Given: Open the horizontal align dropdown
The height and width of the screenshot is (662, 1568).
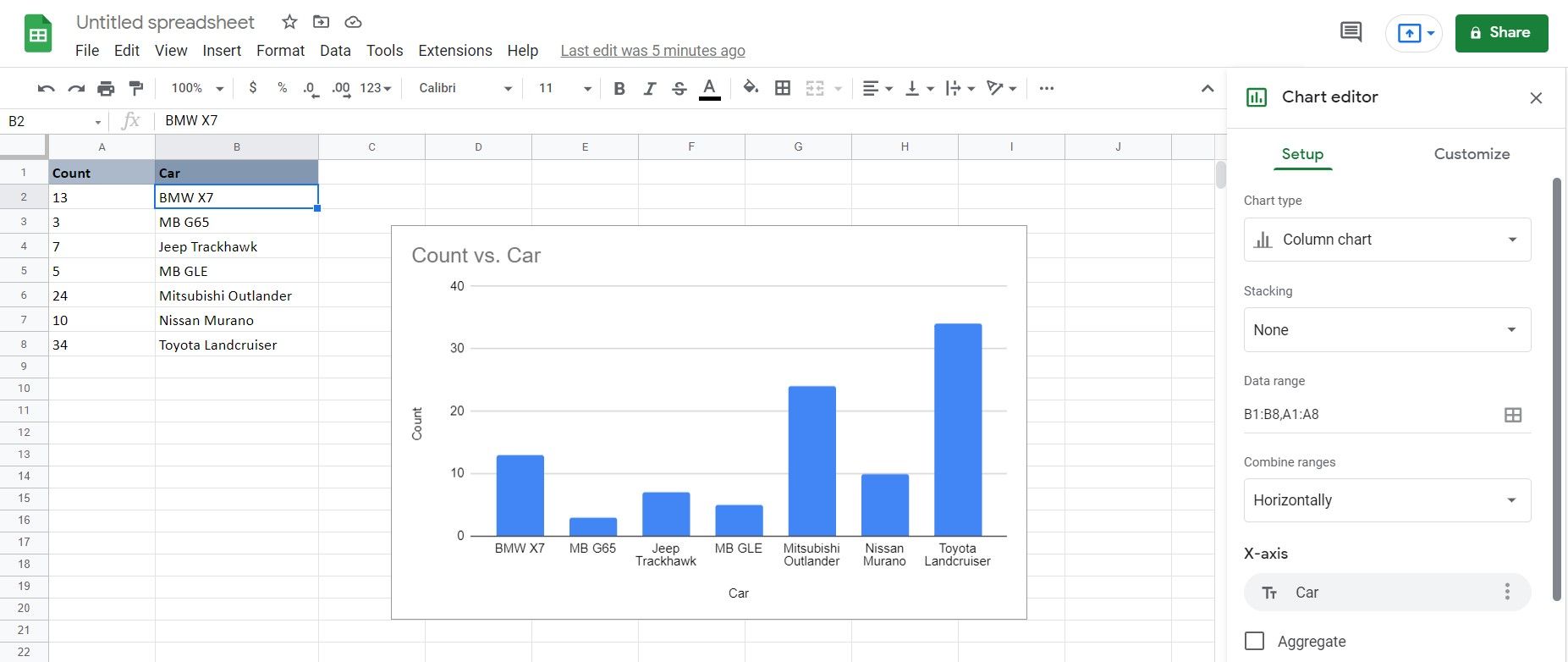Looking at the screenshot, I should (878, 88).
